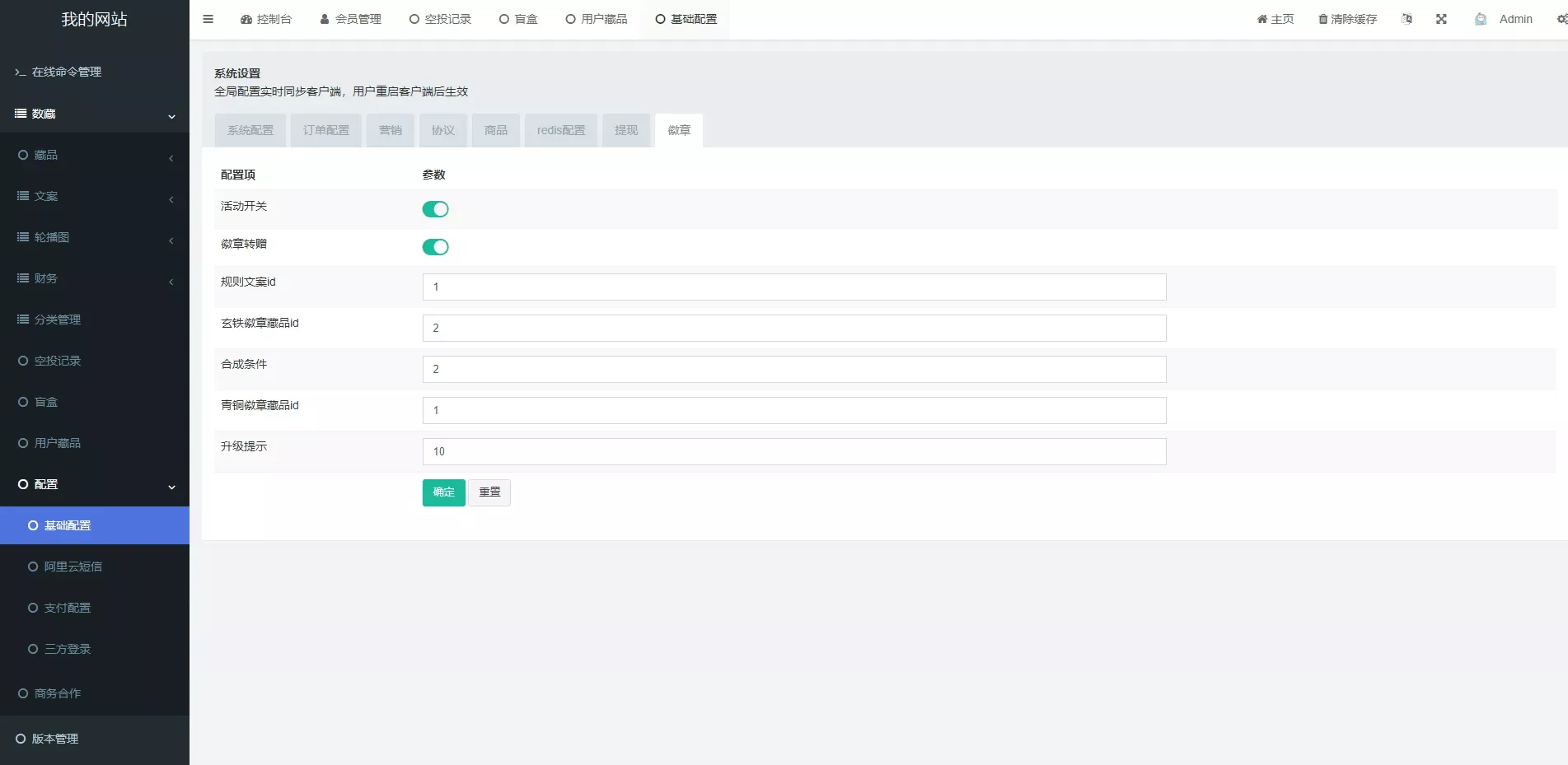Select the 规则文案id input field
1568x765 pixels.
(793, 287)
